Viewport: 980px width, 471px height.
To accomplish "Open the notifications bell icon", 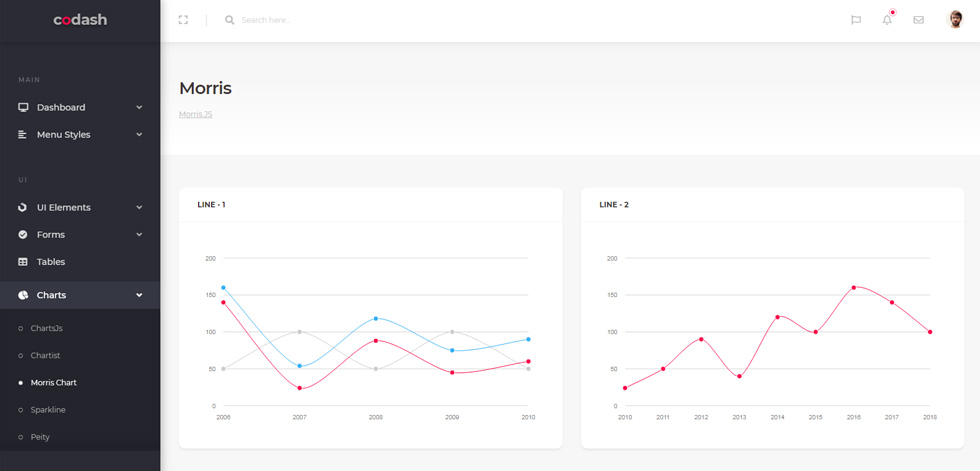I will [887, 20].
